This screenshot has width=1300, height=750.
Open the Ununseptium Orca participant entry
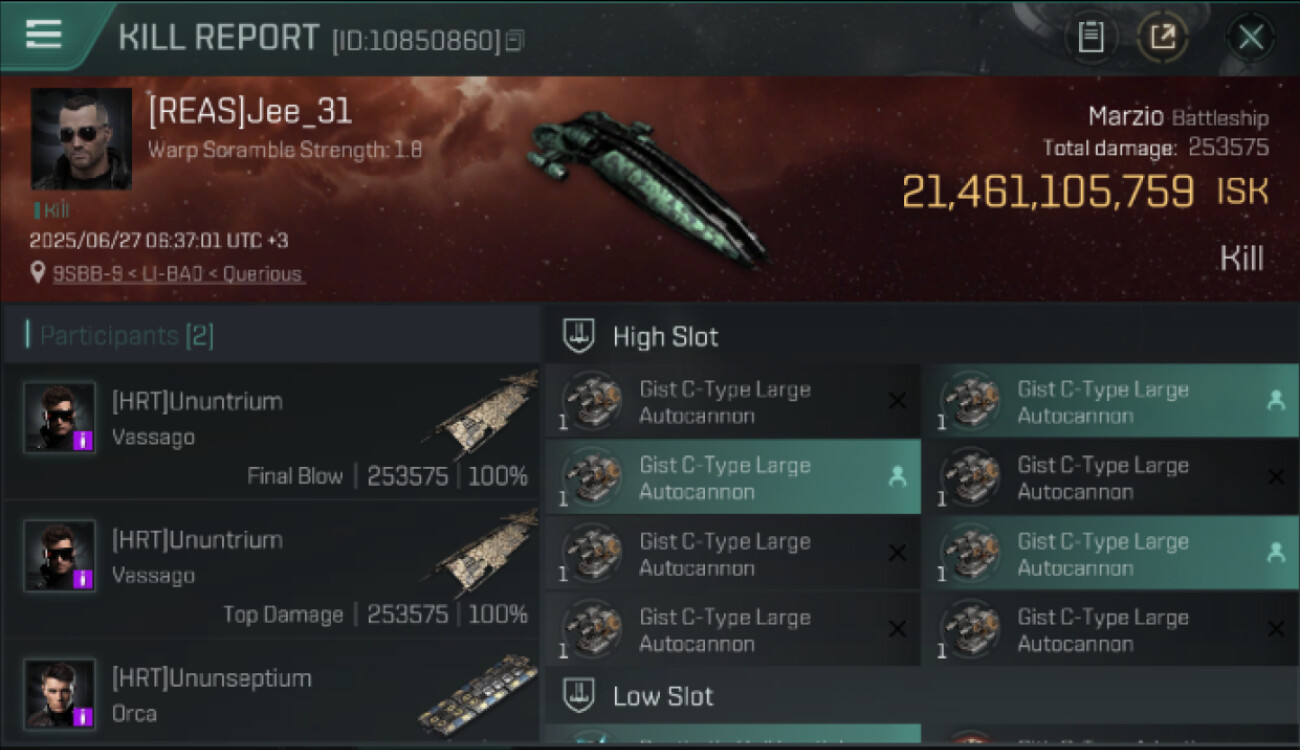[272, 692]
